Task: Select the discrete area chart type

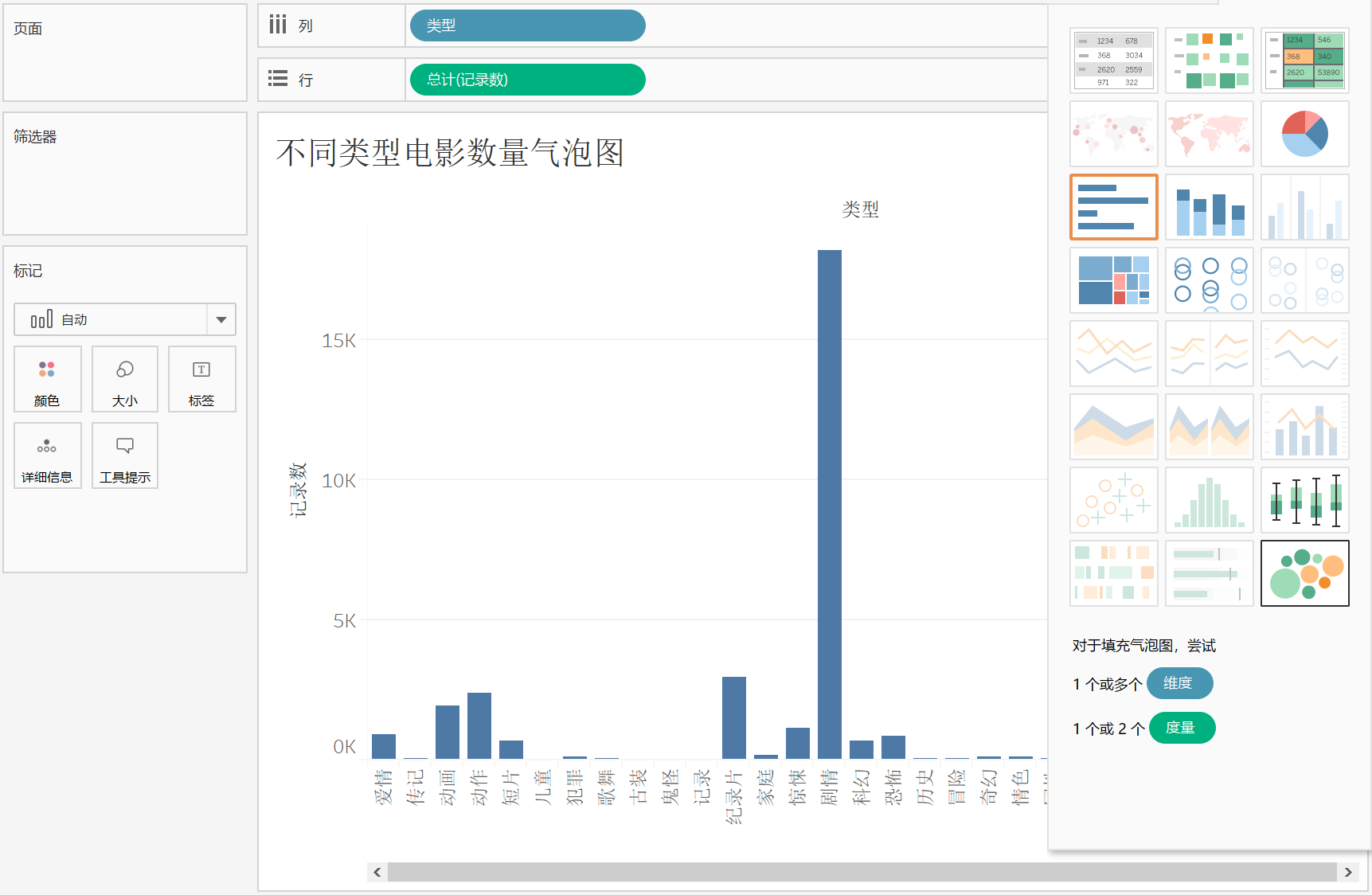Action: click(1210, 427)
